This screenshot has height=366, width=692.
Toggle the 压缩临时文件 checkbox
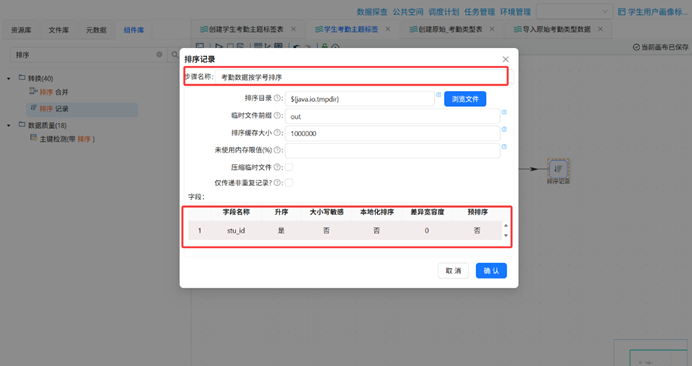(x=289, y=167)
